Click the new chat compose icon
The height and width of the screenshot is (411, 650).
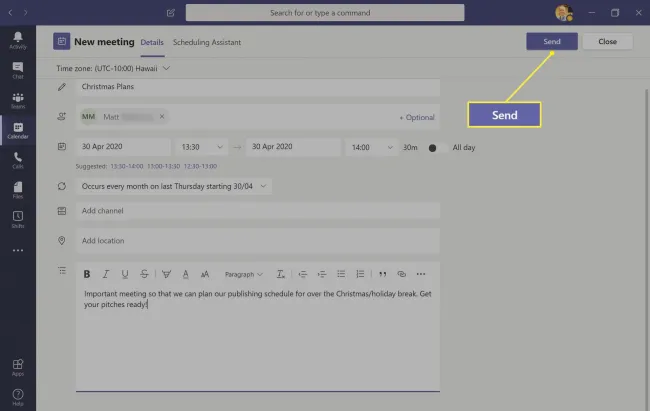pyautogui.click(x=170, y=13)
